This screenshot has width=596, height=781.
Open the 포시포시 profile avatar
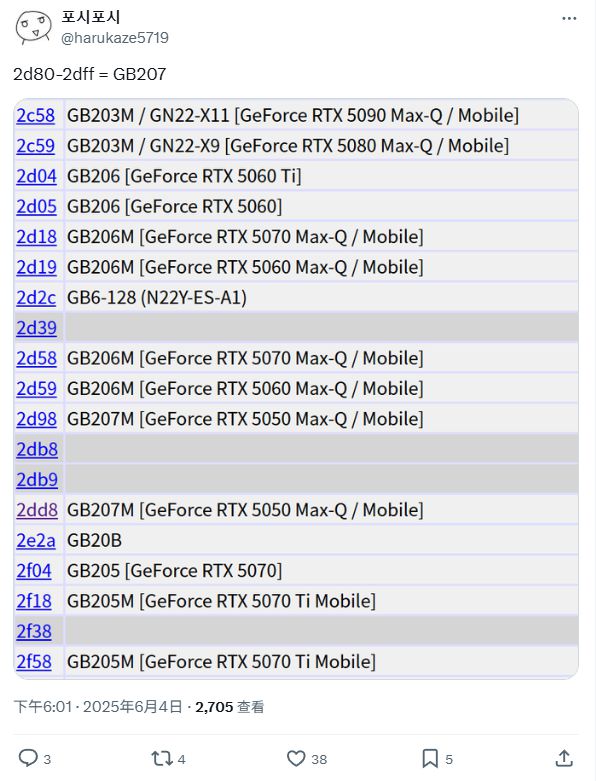pyautogui.click(x=33, y=27)
